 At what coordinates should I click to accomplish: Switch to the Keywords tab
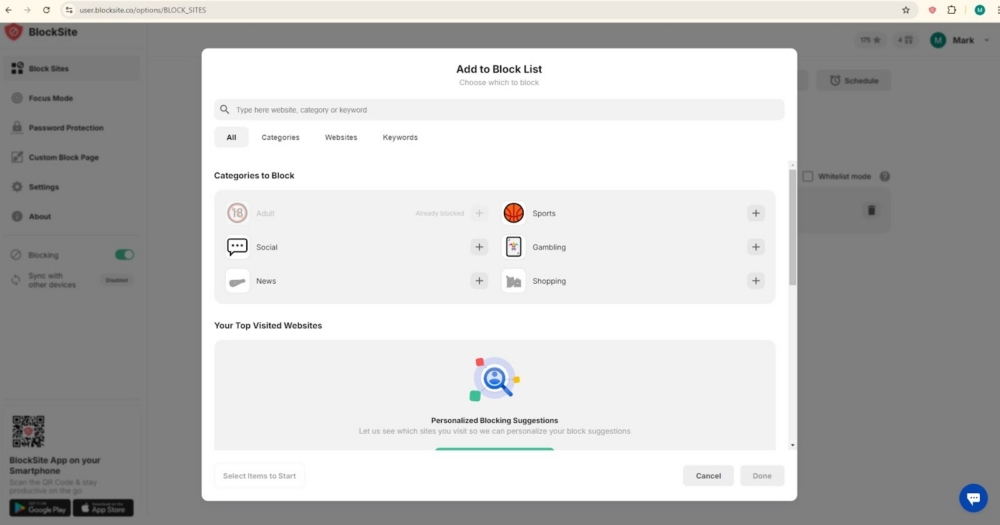click(400, 137)
